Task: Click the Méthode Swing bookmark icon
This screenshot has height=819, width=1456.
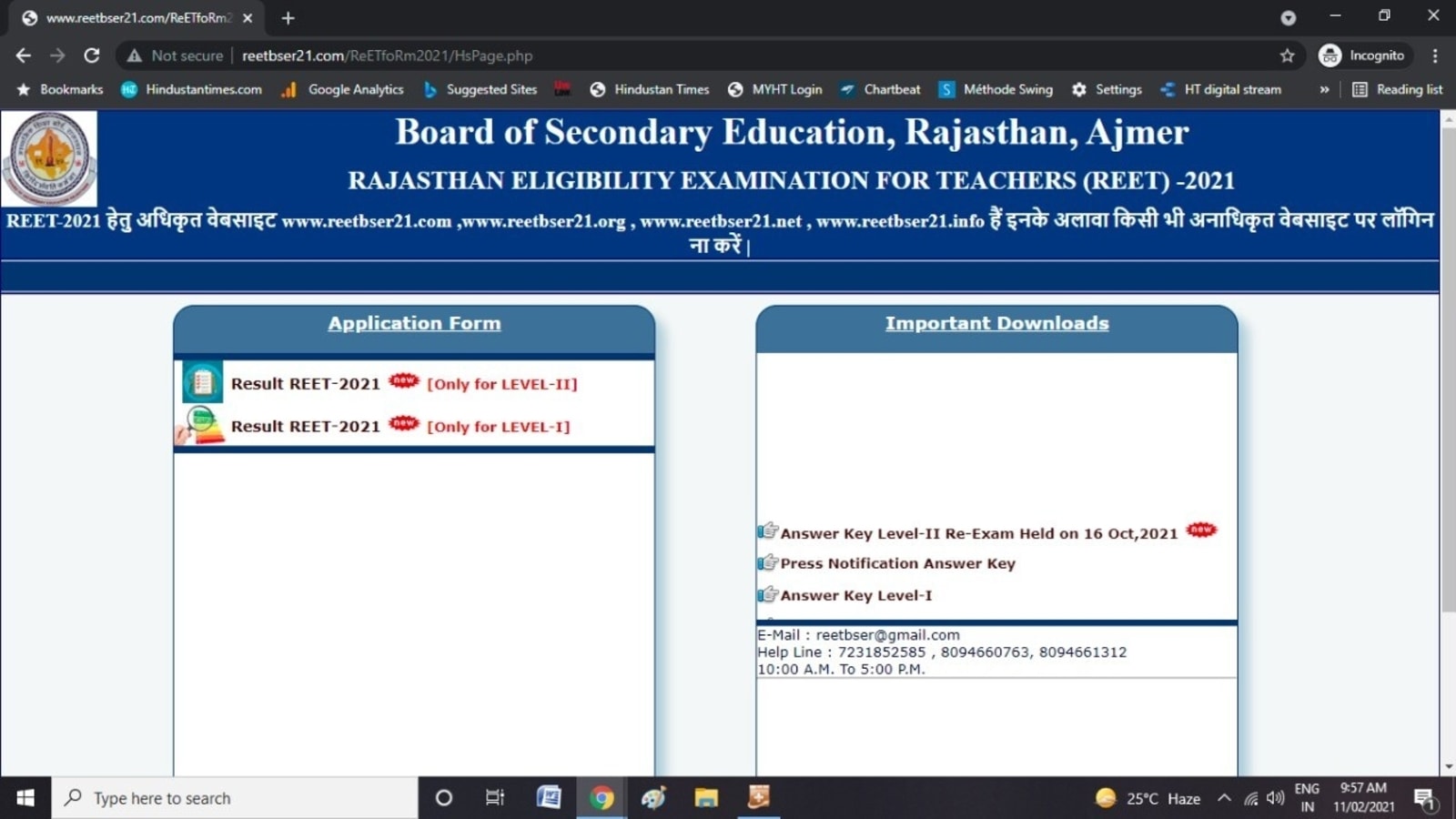Action: click(x=945, y=89)
